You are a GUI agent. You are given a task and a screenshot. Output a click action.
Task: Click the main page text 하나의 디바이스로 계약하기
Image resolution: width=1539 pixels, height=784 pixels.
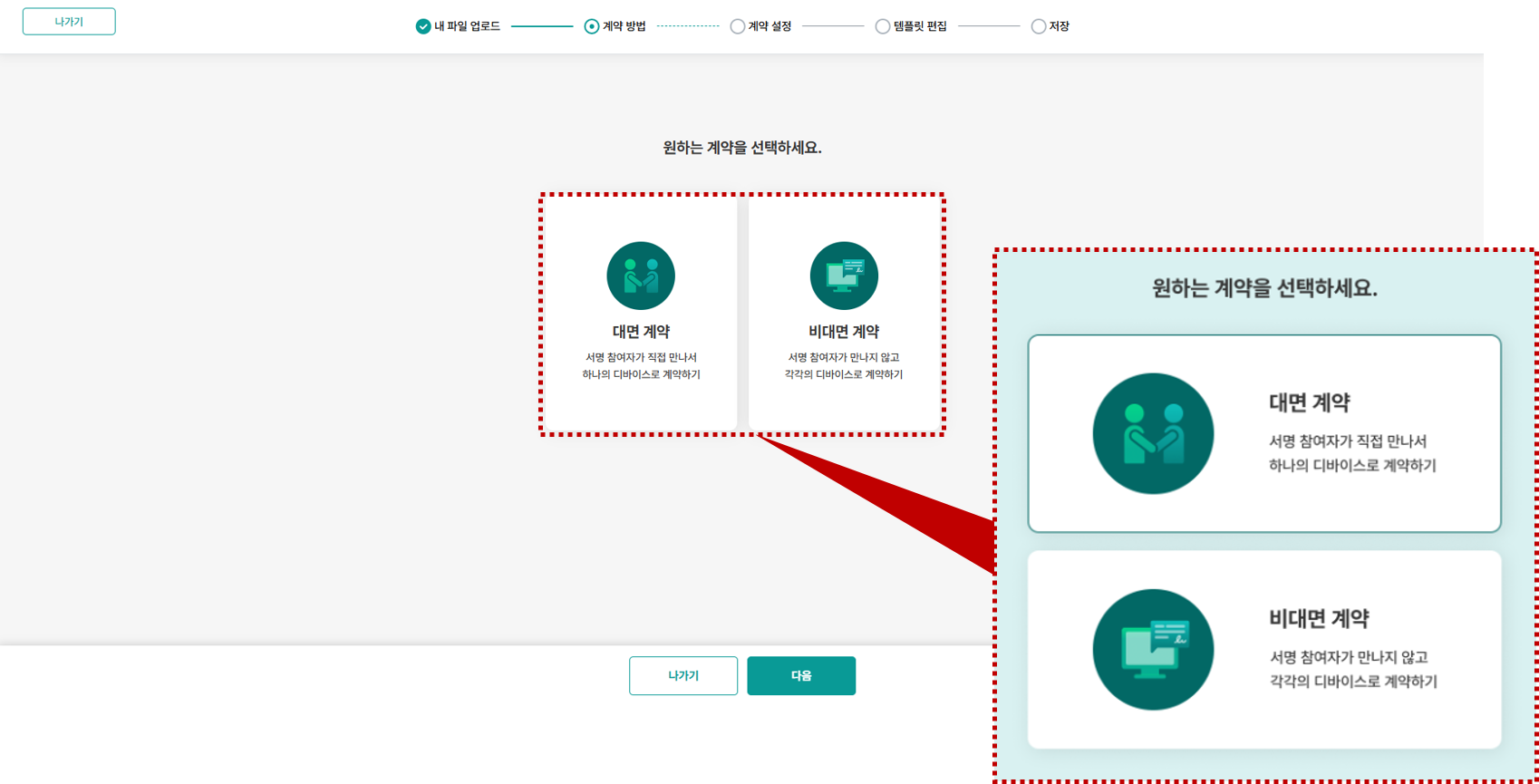641,374
